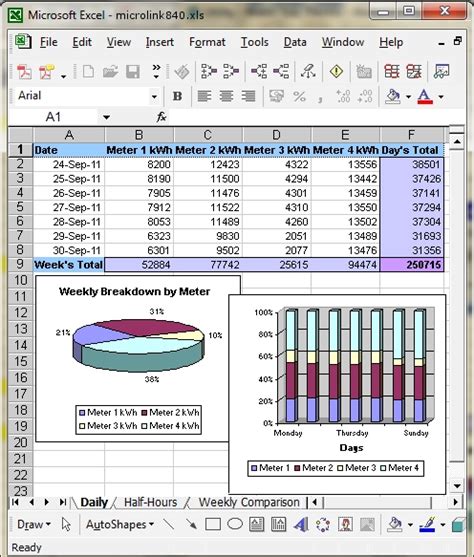Click the Trace Dependents icon

coord(259,71)
